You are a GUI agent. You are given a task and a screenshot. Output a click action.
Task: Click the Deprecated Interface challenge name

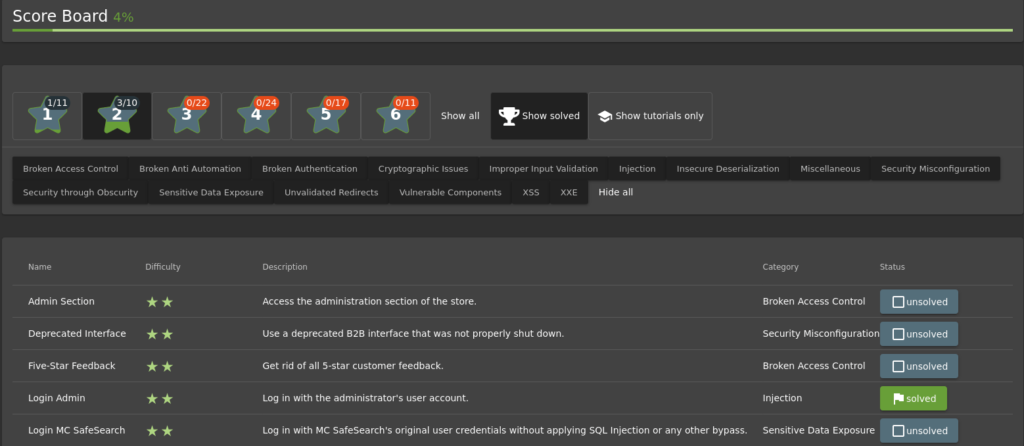tap(77, 334)
